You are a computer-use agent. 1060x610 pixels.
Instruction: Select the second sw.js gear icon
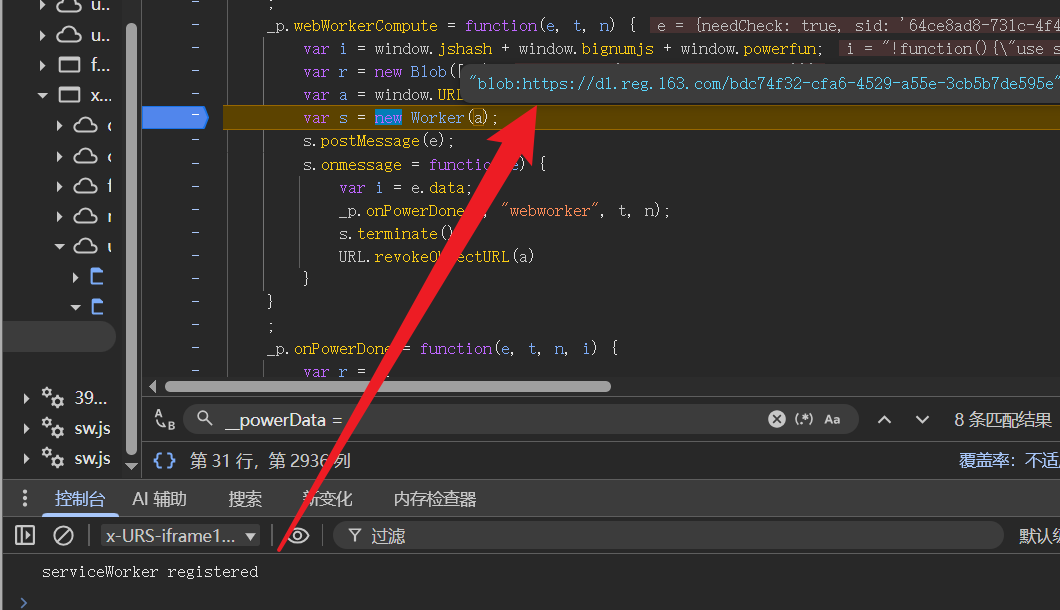(x=53, y=458)
